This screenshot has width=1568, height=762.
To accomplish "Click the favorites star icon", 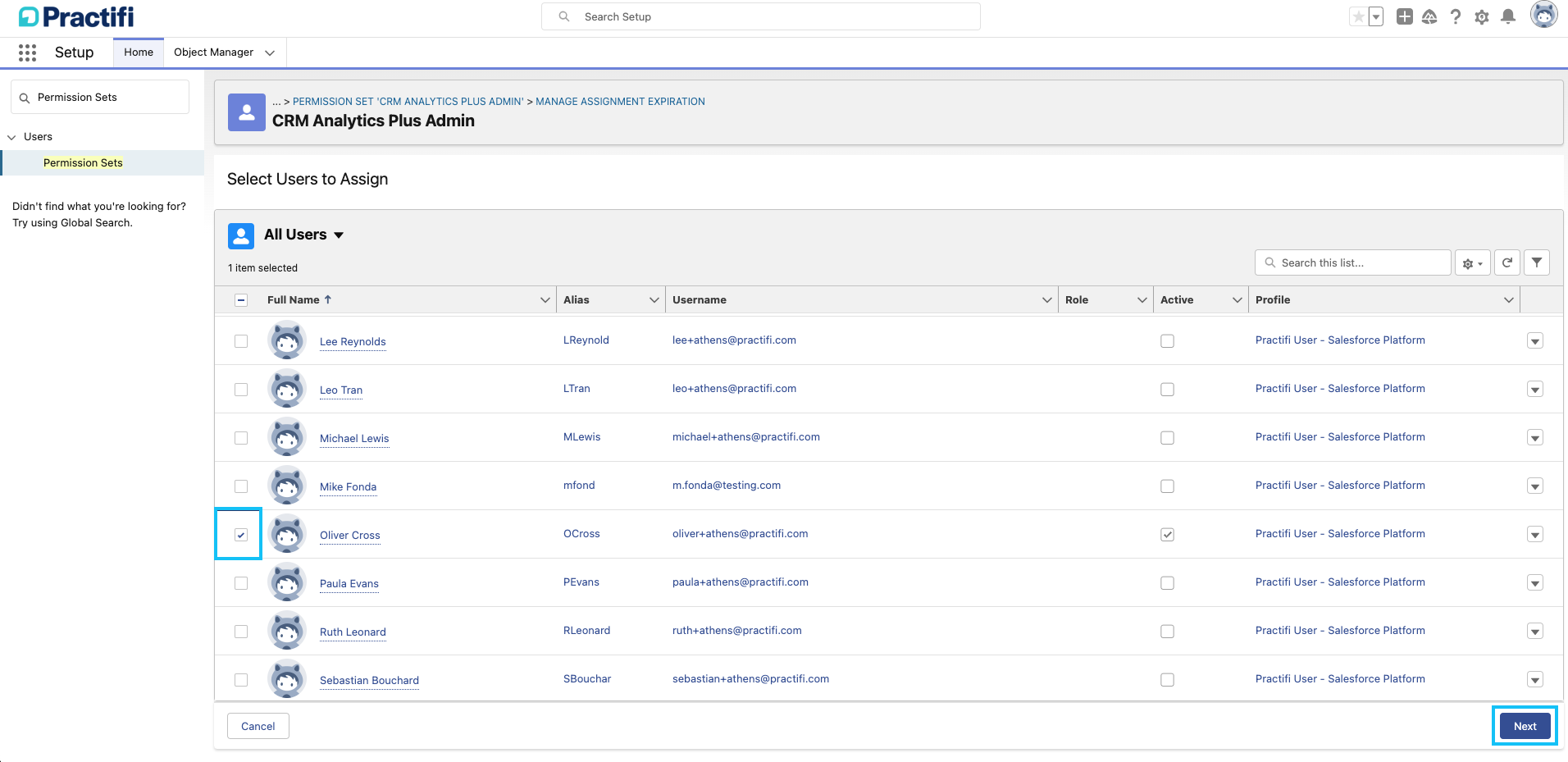I will point(1359,16).
